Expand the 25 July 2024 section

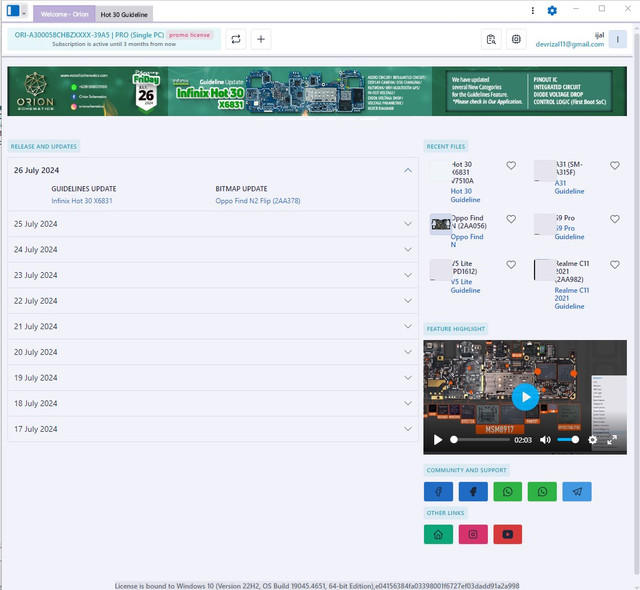point(213,224)
